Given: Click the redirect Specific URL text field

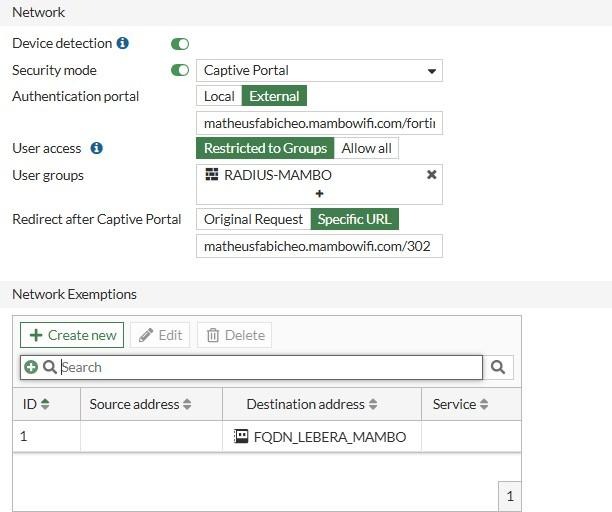Looking at the screenshot, I should tap(319, 245).
